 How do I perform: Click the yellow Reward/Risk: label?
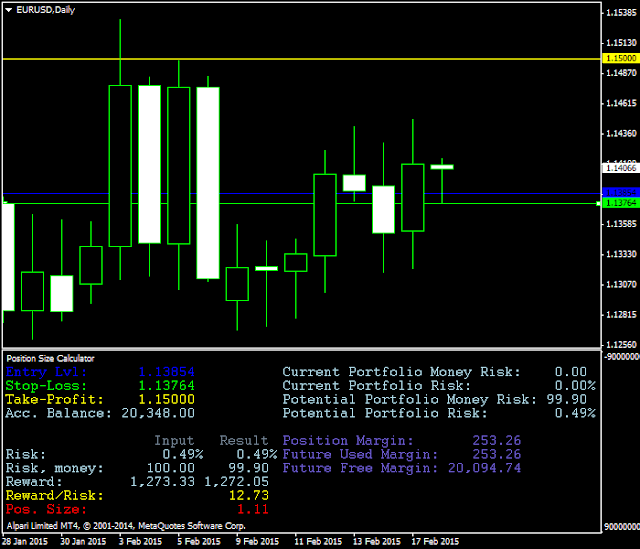54,496
